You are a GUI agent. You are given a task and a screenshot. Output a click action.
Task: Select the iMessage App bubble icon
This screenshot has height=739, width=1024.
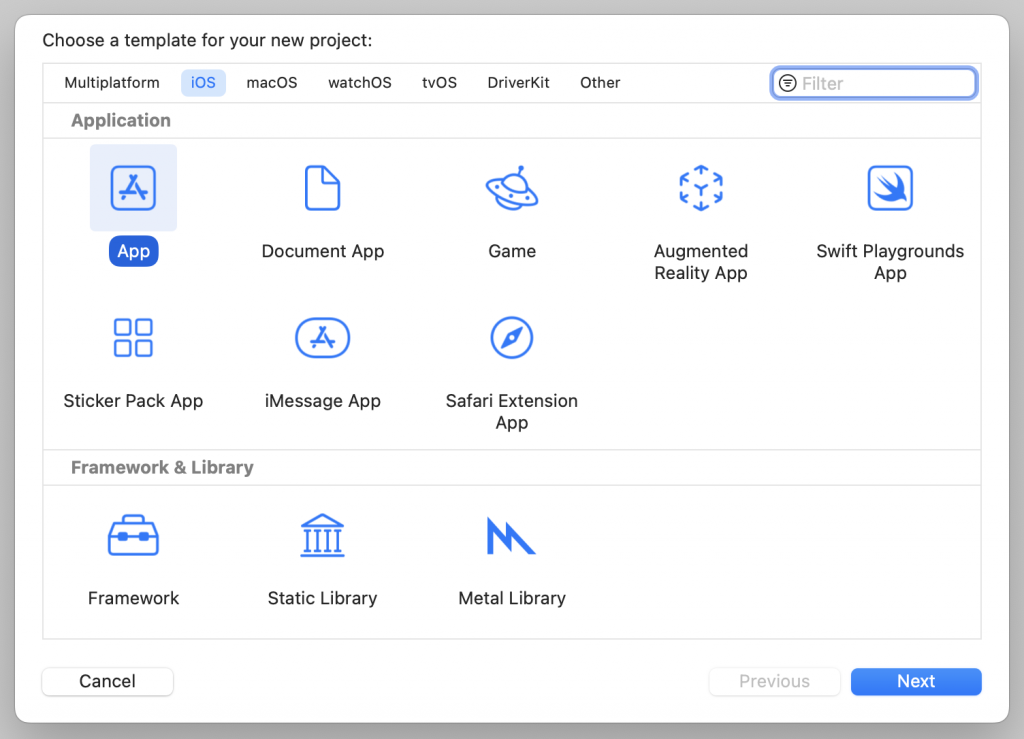coord(323,338)
